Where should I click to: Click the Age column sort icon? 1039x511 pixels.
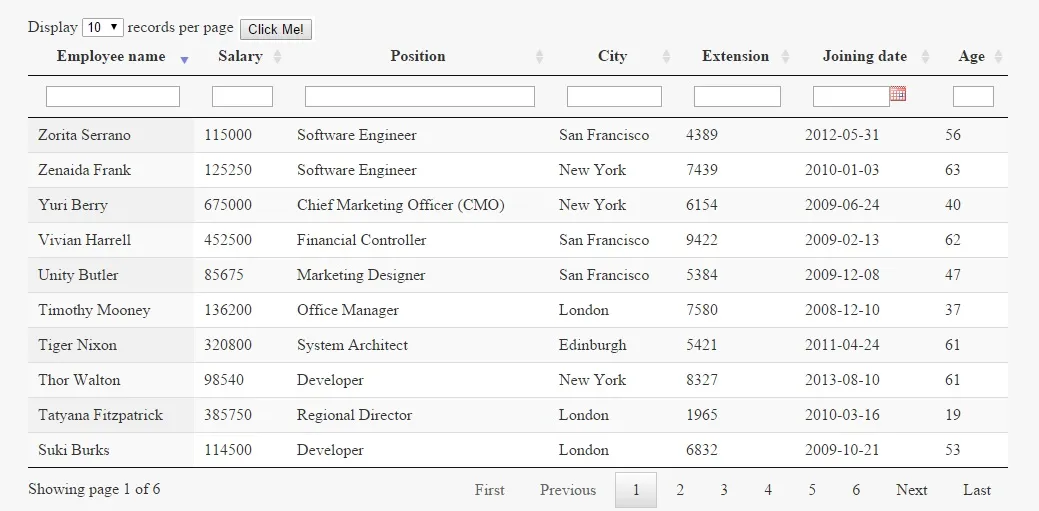tap(998, 57)
